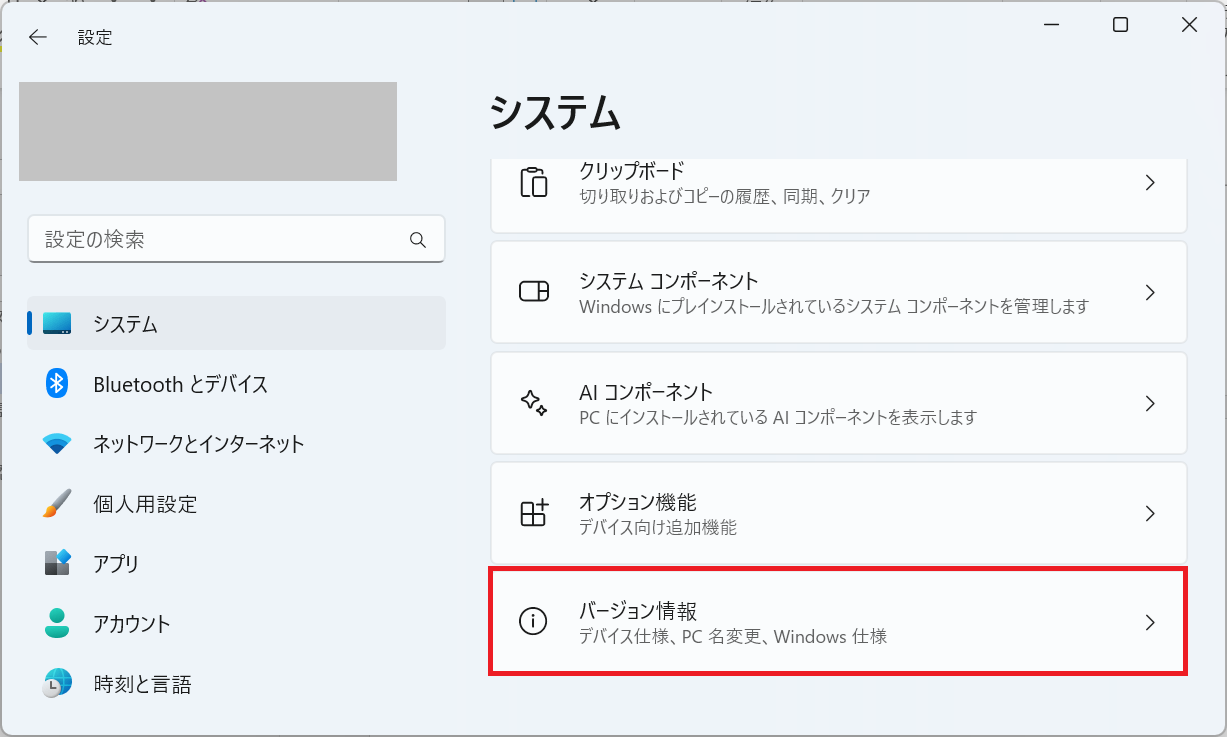Click the 時刻と言語 globe clock icon
Screen dimensions: 1227x737
57,683
